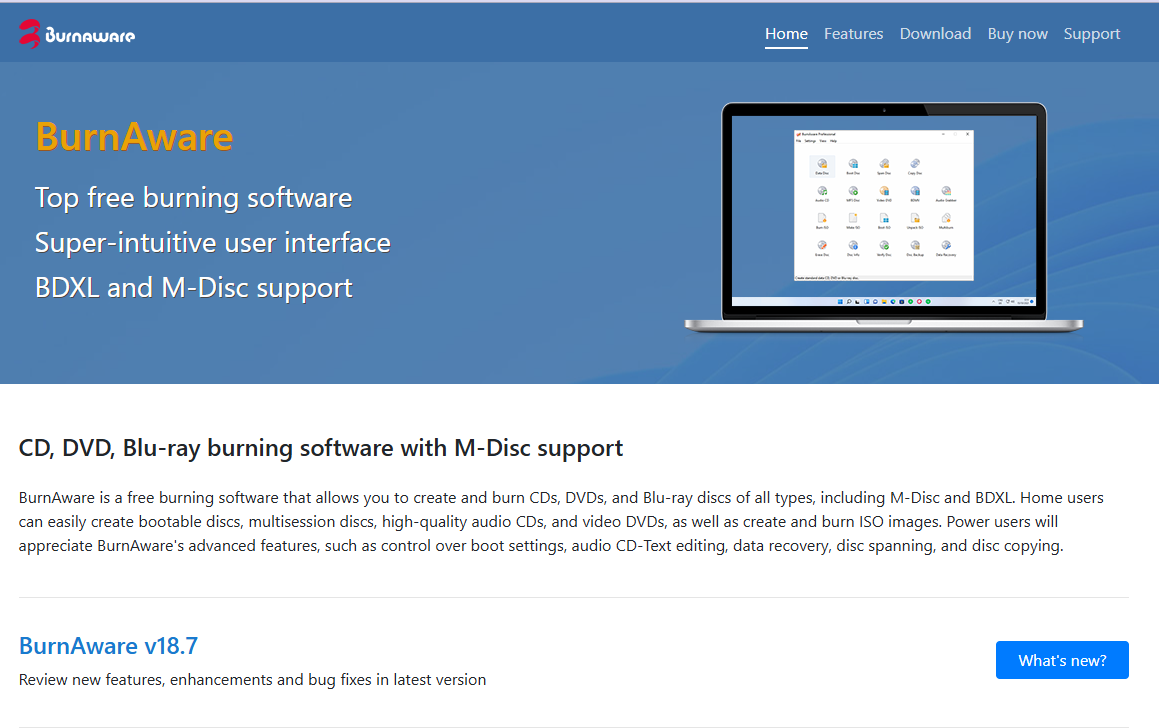
Task: Click the Burn ISO icon in the app preview
Action: [822, 219]
